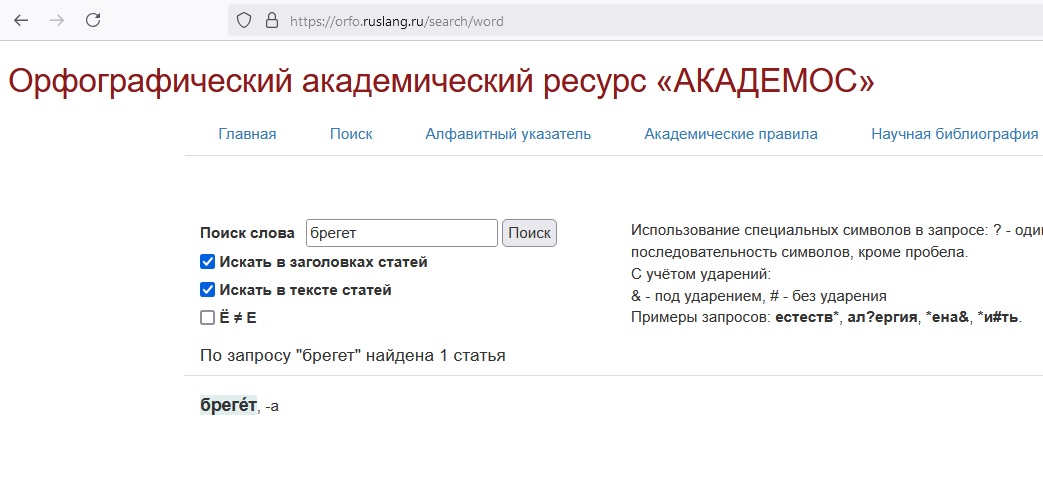Click the browser Forward arrow
The image size is (1043, 502).
coord(57,20)
